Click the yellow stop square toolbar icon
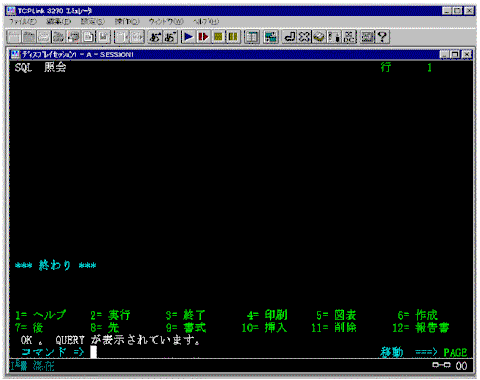Screen dimensions: 480x380 [218, 37]
